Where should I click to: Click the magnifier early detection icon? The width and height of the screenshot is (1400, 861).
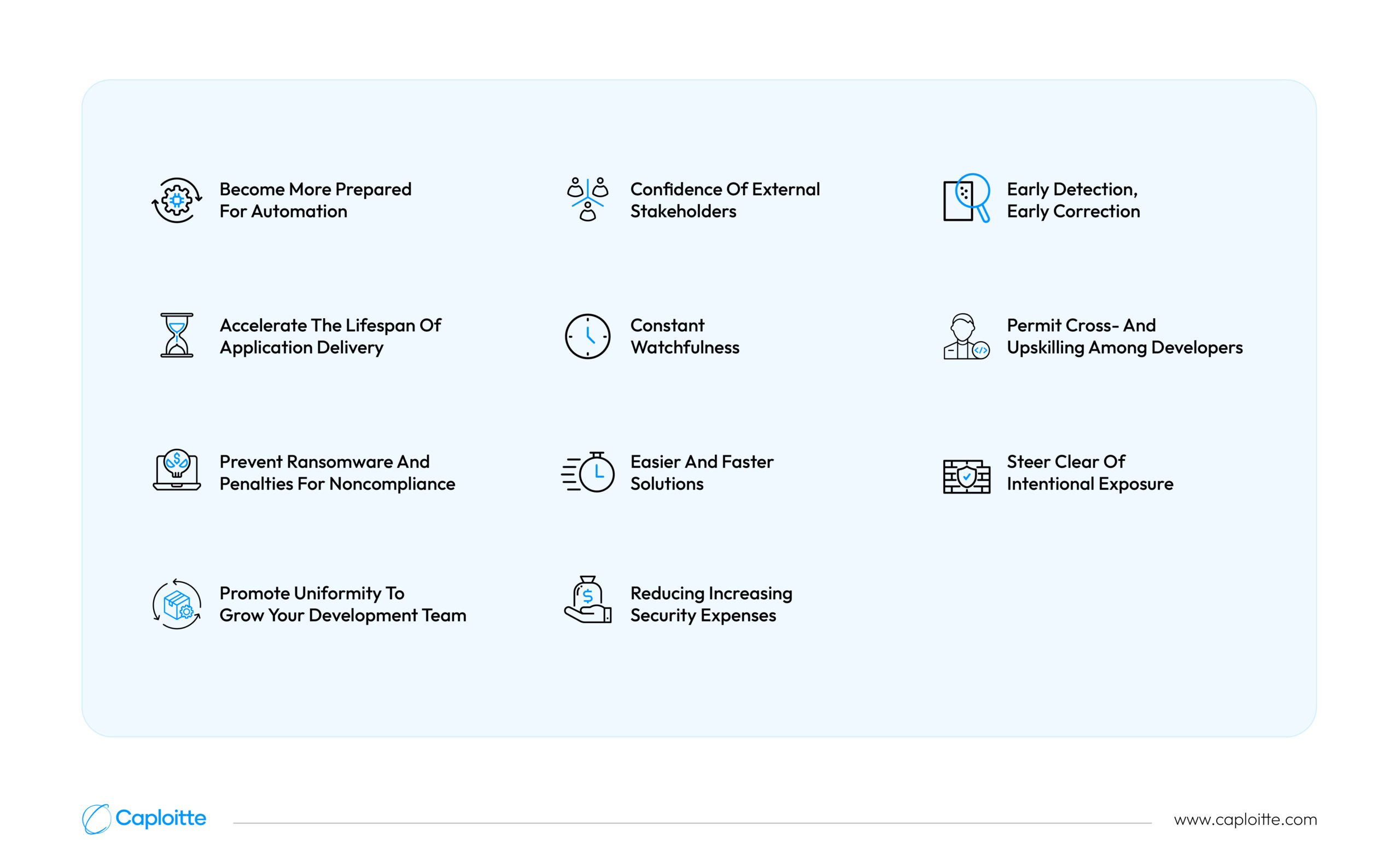point(966,197)
